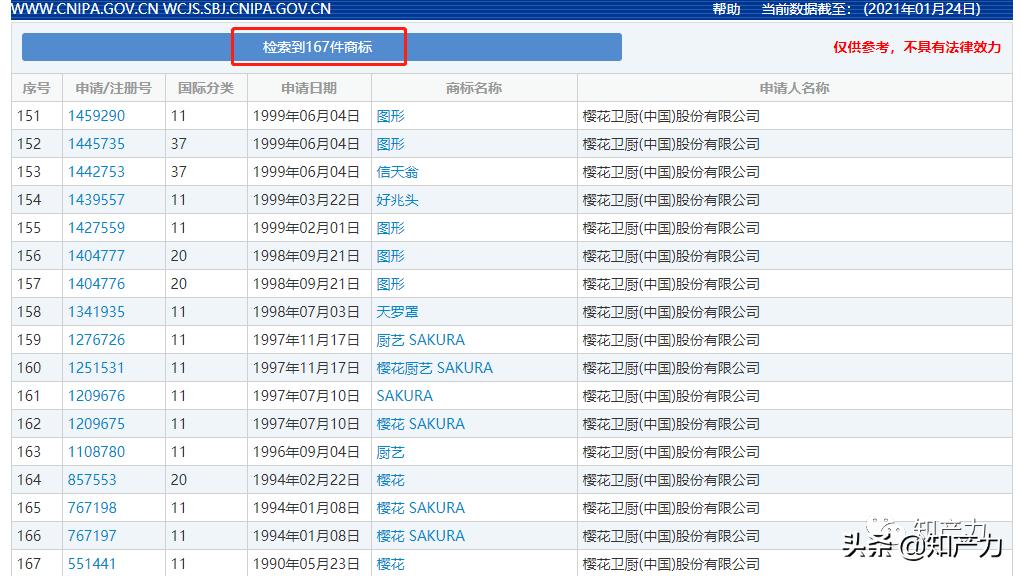This screenshot has height=576, width=1021.
Task: Open registration number 1404776
Action: [x=96, y=284]
